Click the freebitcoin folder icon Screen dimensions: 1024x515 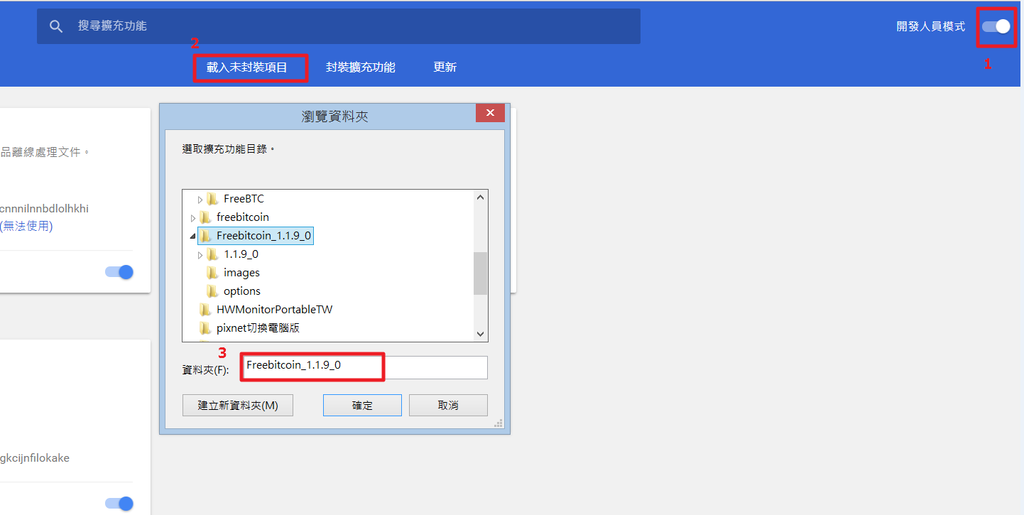pyautogui.click(x=204, y=217)
